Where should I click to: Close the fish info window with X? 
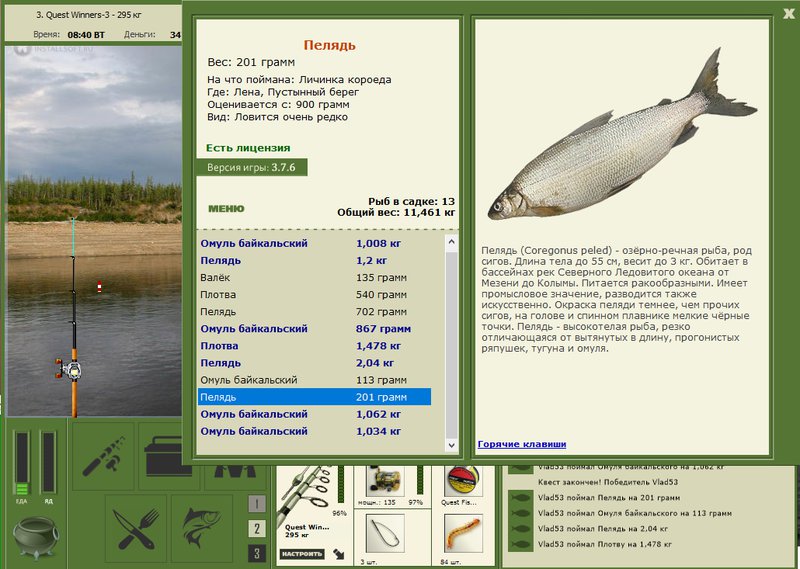point(789,14)
